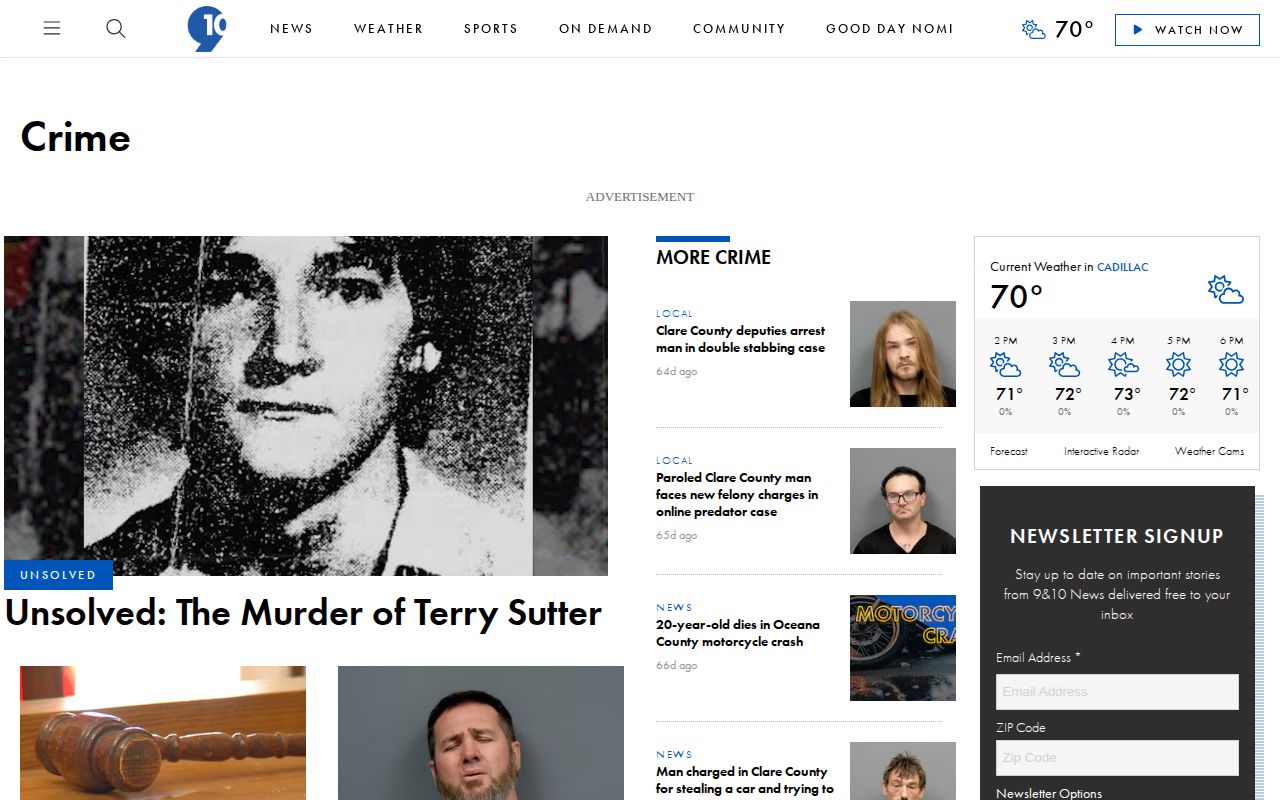Select the 3 PM forecast weather icon
Screen dimensions: 1280x800
1064,365
